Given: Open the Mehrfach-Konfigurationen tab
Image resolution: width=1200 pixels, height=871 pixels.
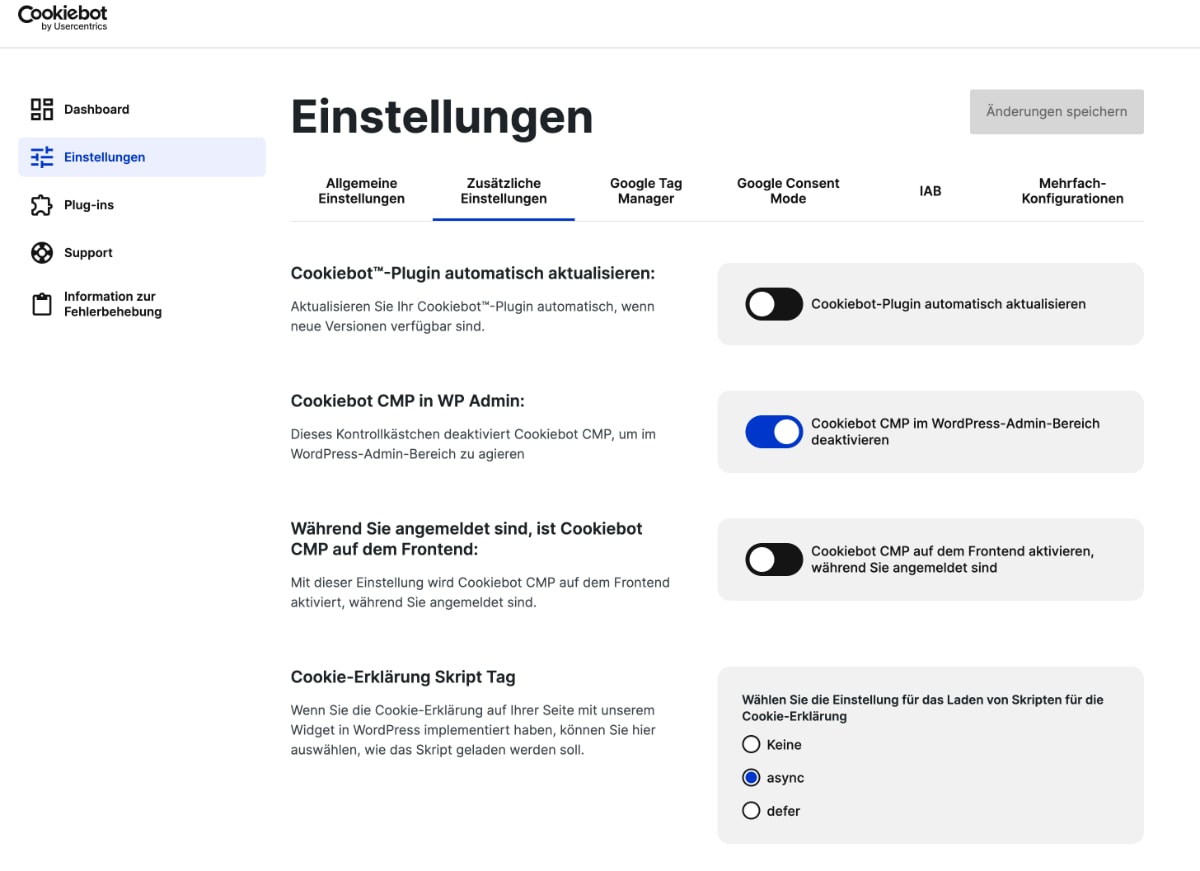Looking at the screenshot, I should (x=1072, y=191).
